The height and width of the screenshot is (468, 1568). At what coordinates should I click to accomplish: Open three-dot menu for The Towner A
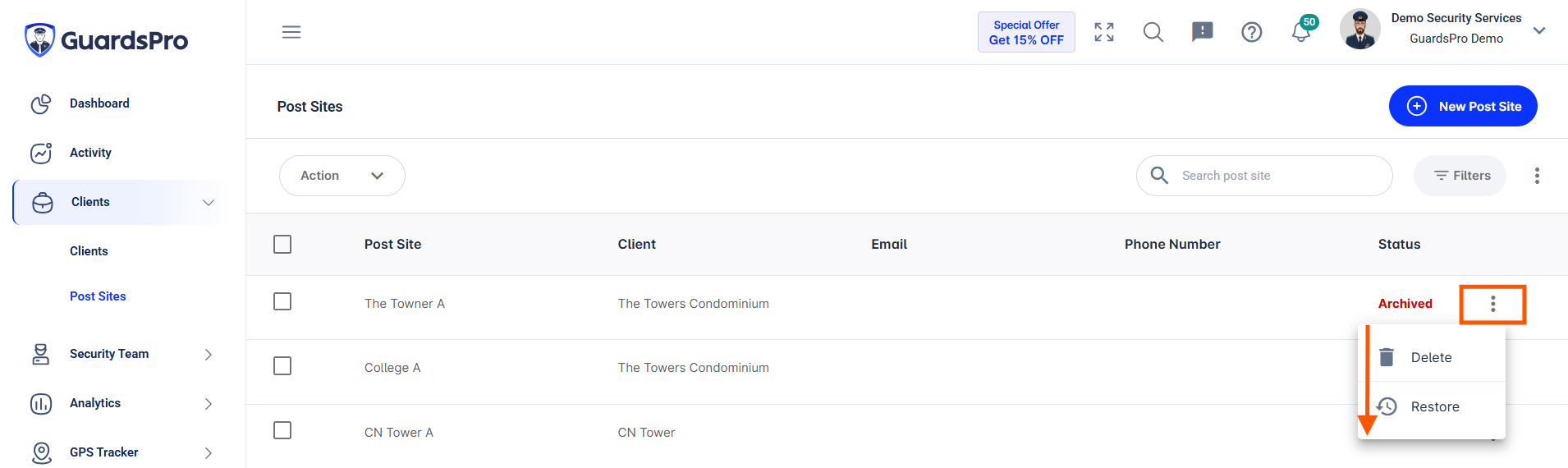coord(1493,305)
